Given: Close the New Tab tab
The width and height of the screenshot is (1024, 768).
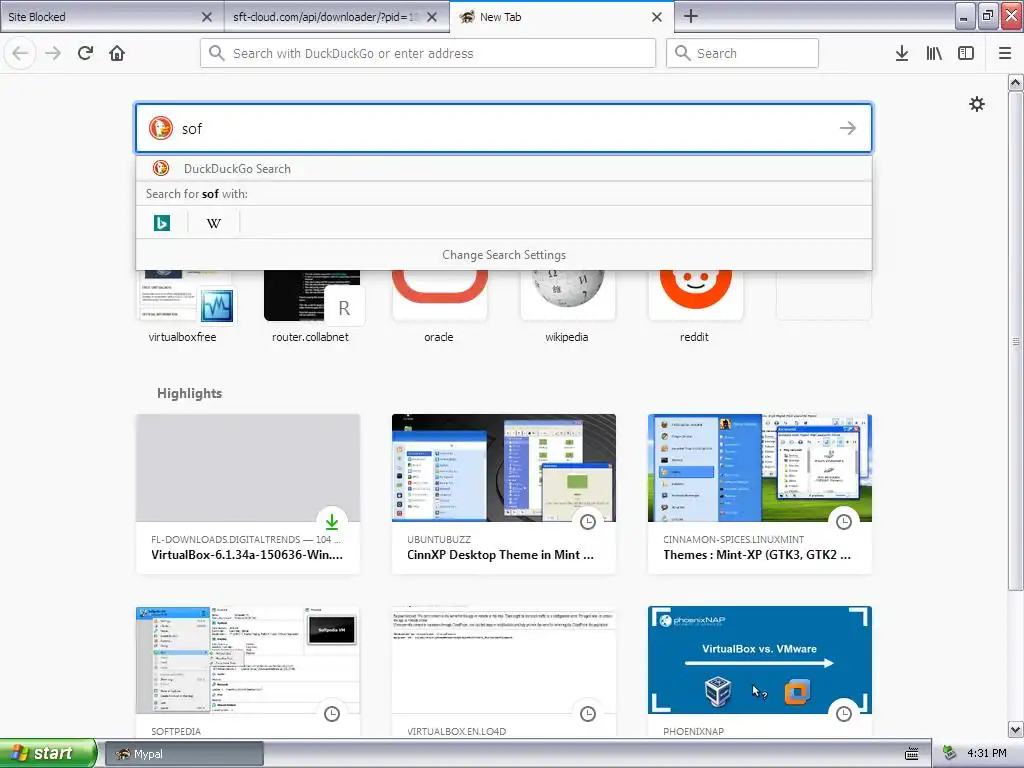Looking at the screenshot, I should pyautogui.click(x=657, y=17).
